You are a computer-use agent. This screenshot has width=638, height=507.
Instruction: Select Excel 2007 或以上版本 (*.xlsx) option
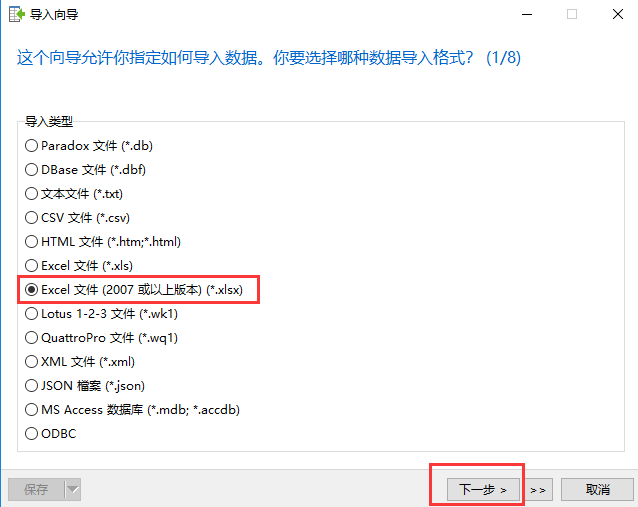coord(134,290)
